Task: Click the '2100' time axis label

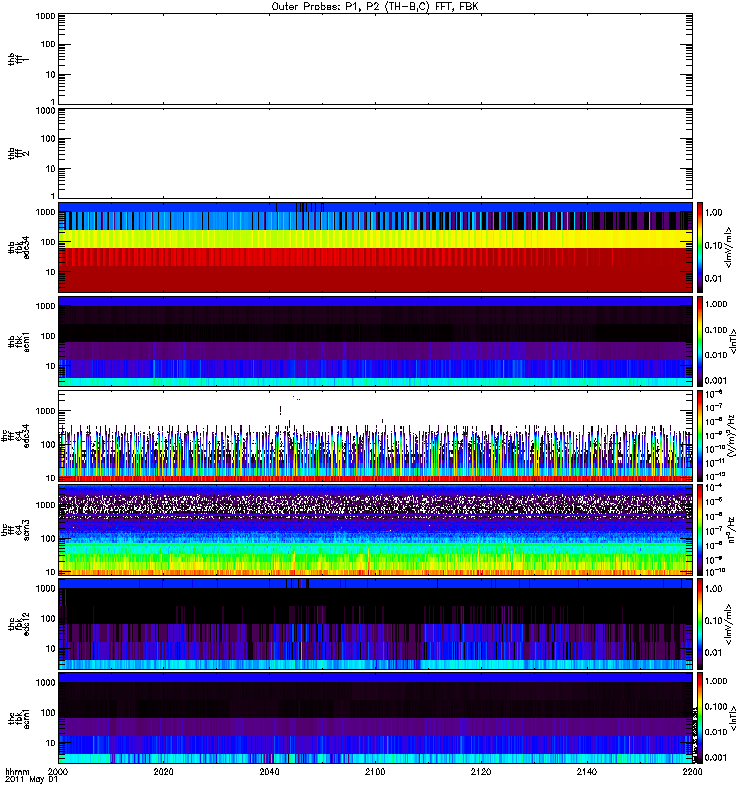Action: 375,771
